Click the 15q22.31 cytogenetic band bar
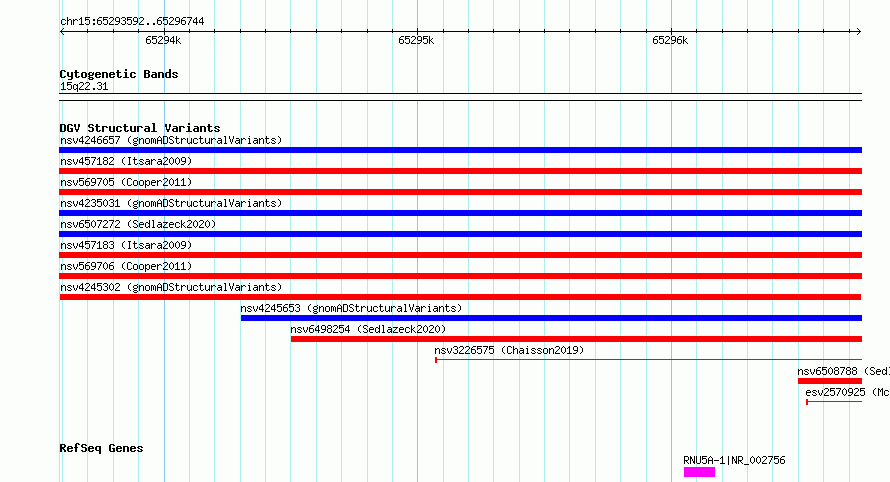 tap(460, 97)
